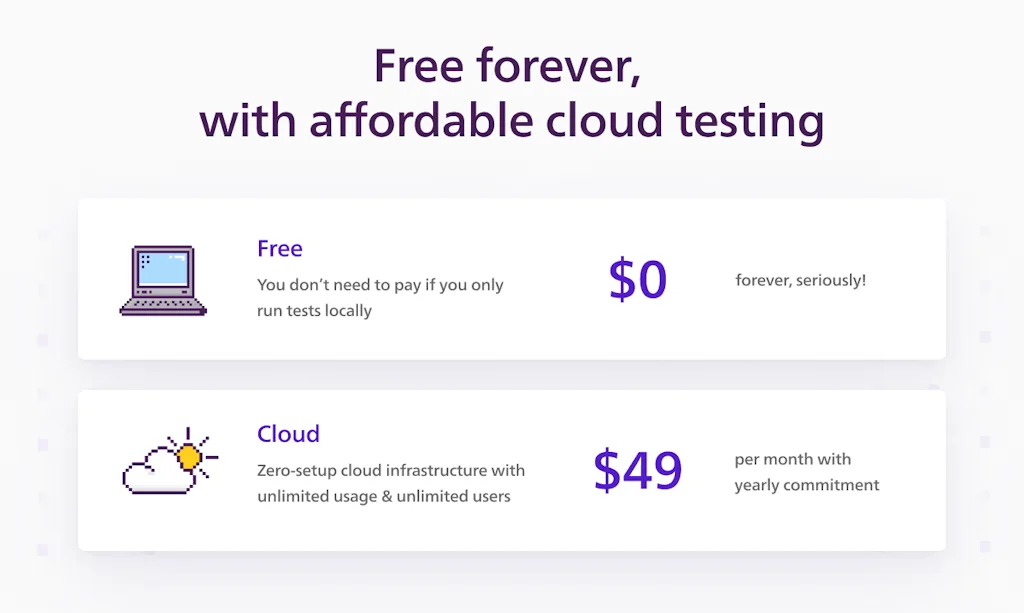Click "unlimited usage & unlimited users" text

click(x=383, y=496)
